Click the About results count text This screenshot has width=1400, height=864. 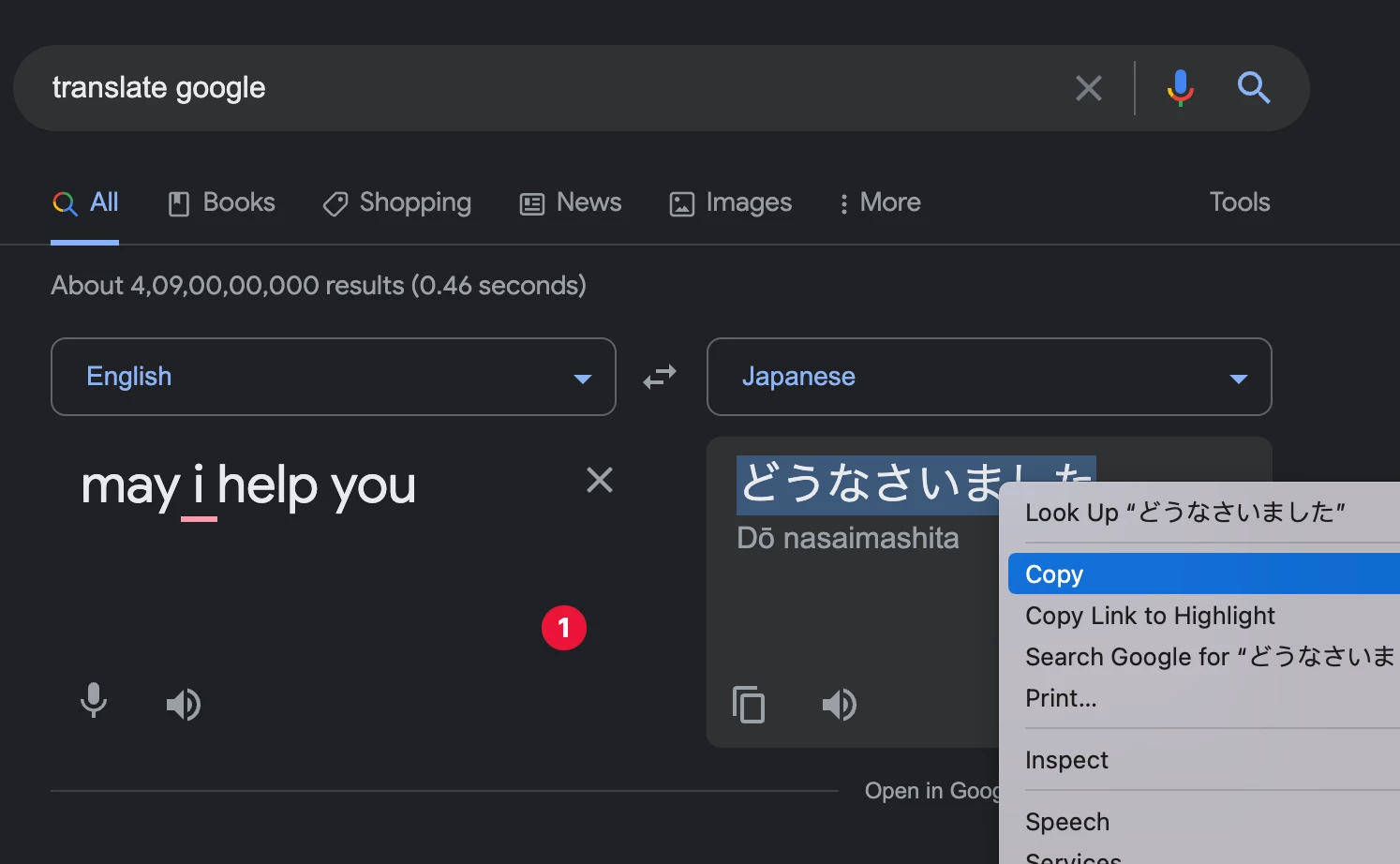click(x=319, y=286)
